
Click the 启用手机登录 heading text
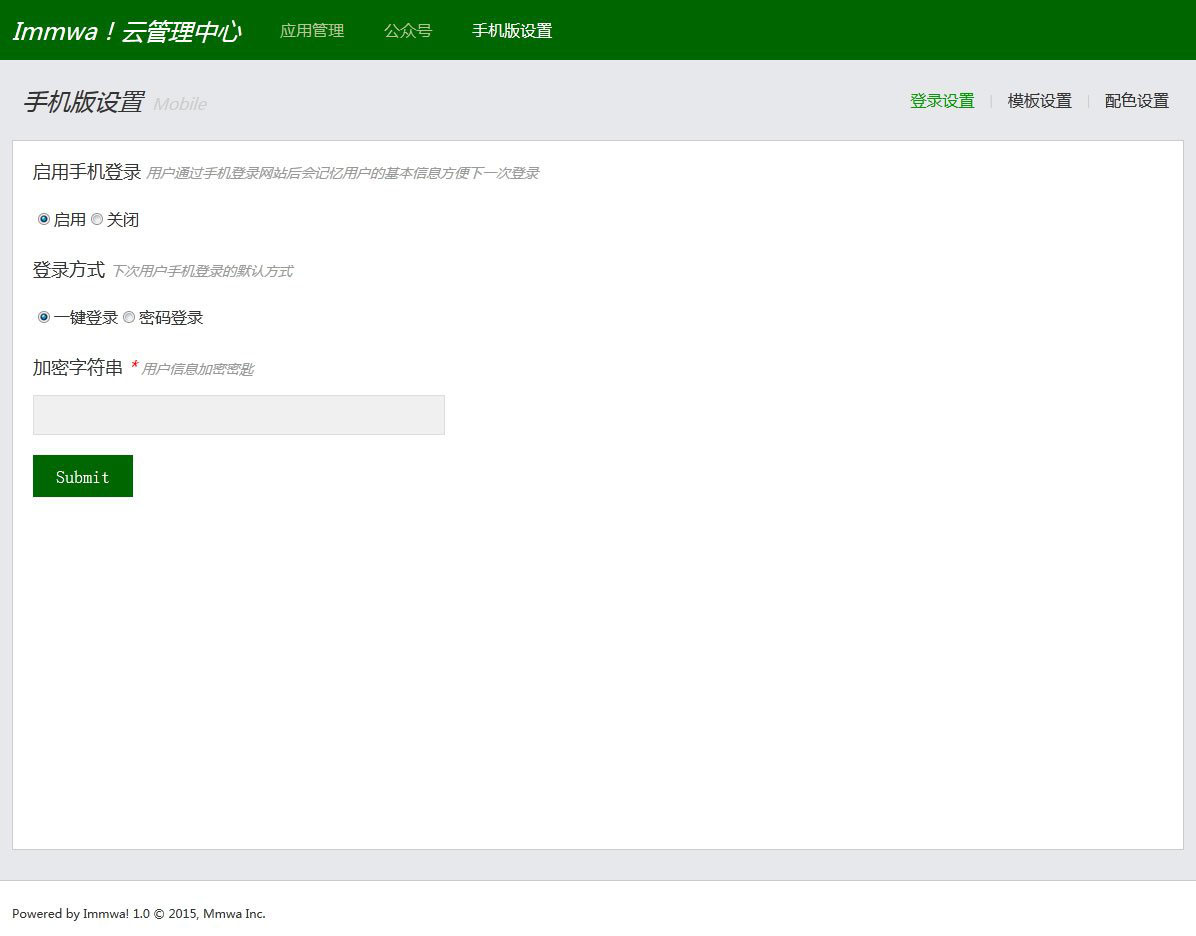point(87,172)
